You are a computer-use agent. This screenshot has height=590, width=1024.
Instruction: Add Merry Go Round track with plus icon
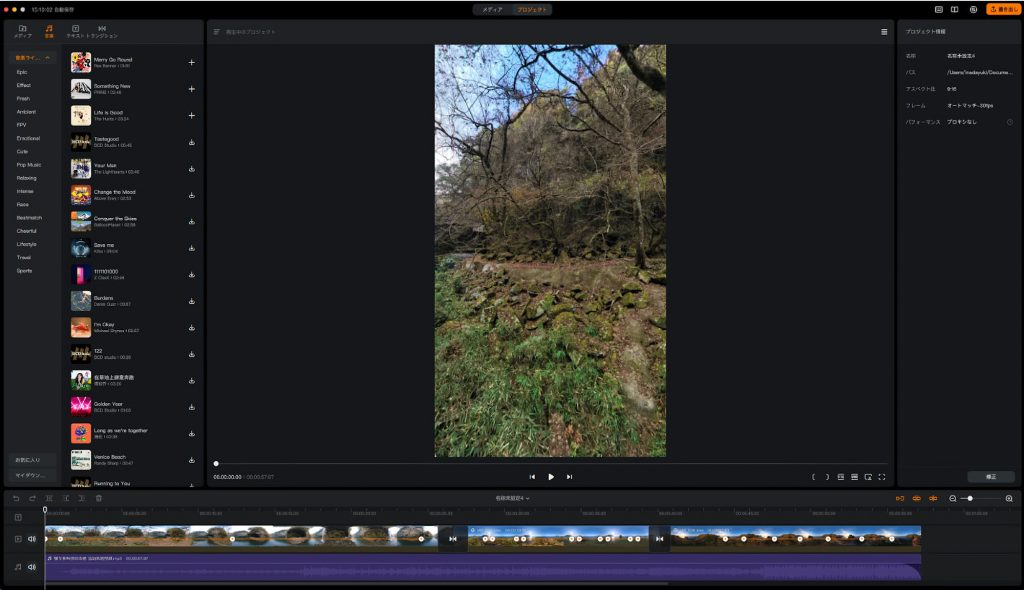[191, 62]
